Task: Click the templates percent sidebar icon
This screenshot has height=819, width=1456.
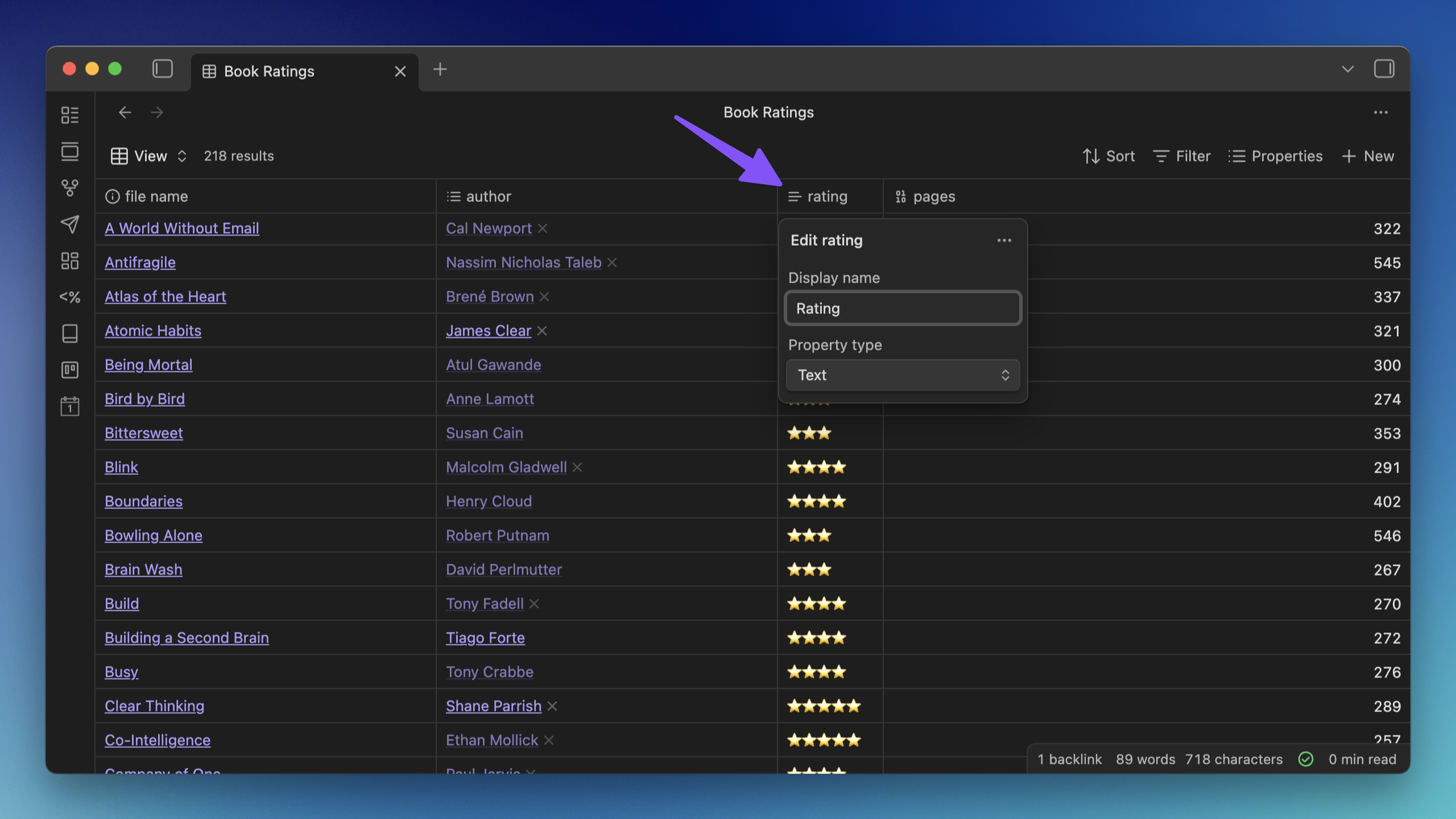Action: (70, 297)
